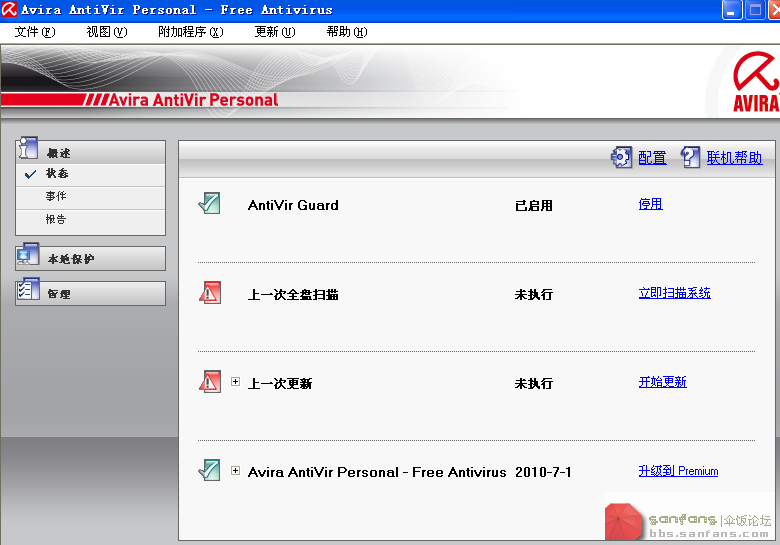Expand the 本地保护 sidebar section

tap(91, 259)
